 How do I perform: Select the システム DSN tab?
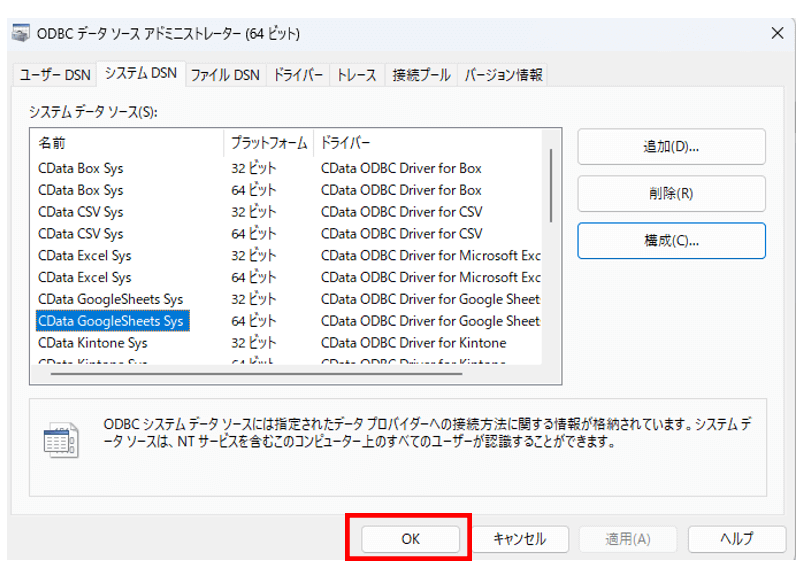[141, 73]
